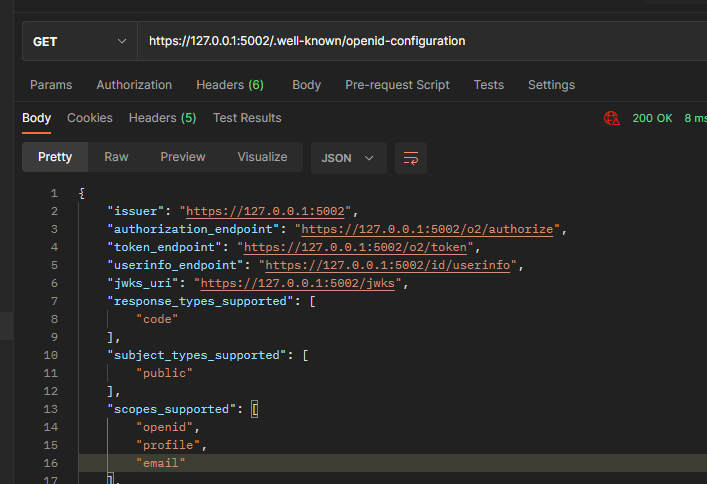Switch to Raw response view
This screenshot has width=707, height=484.
click(x=116, y=157)
